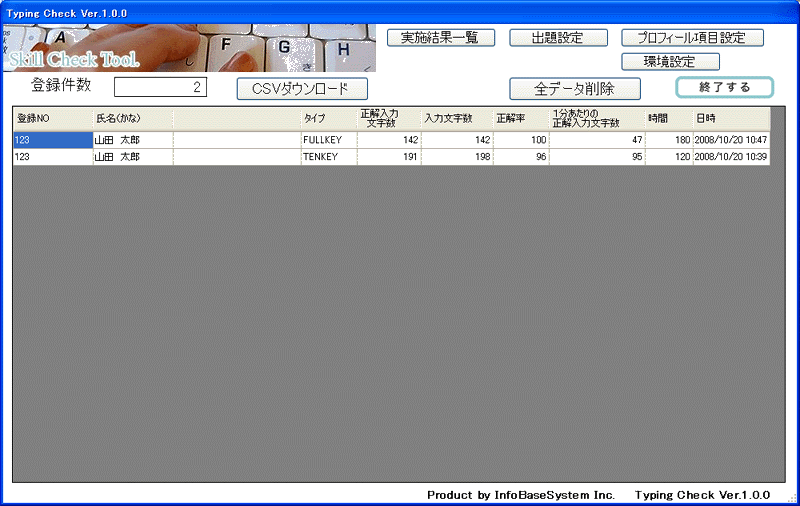This screenshot has width=800, height=506.
Task: Sort by 入力文字数 column header
Action: coord(457,118)
